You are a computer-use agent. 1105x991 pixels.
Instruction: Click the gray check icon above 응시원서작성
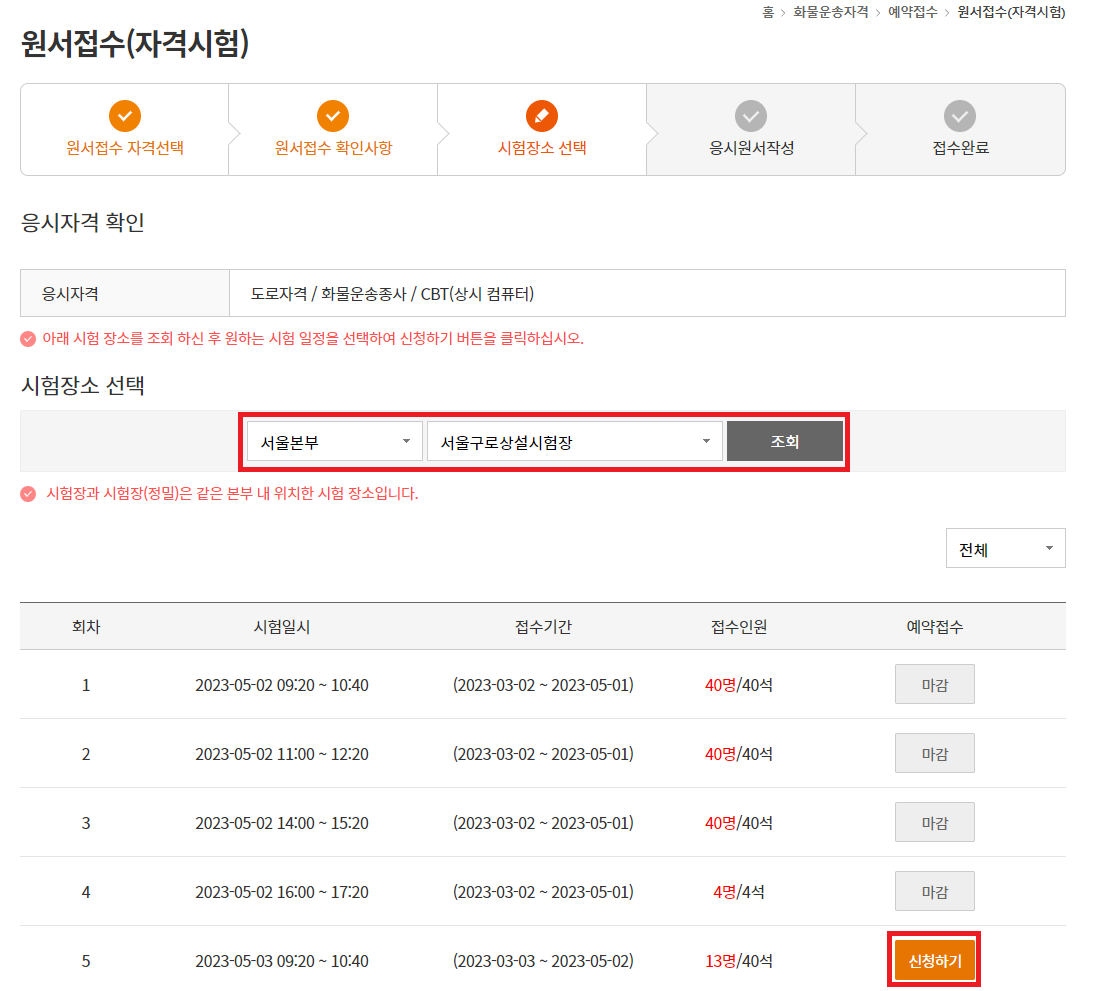coord(750,116)
